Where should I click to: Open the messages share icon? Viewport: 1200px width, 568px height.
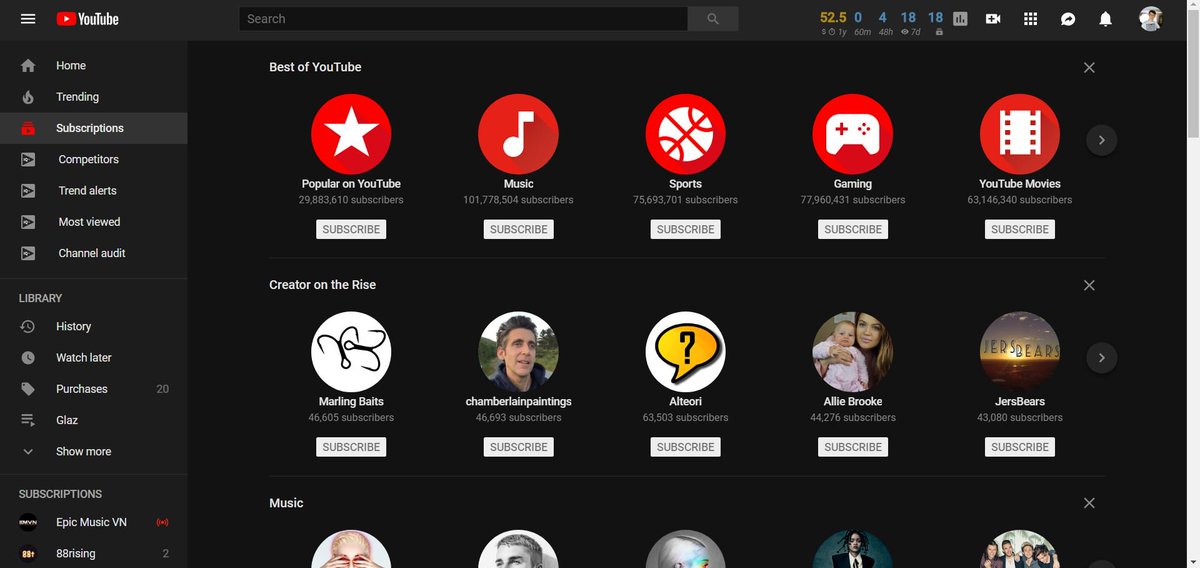click(x=1068, y=19)
